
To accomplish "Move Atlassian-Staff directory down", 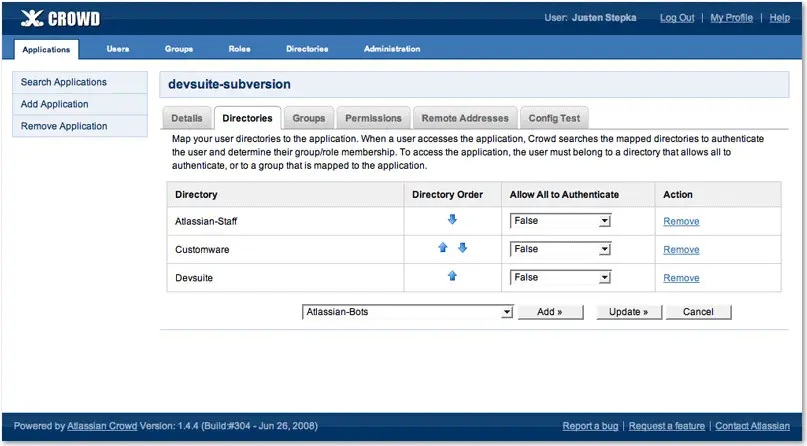I will click(452, 220).
